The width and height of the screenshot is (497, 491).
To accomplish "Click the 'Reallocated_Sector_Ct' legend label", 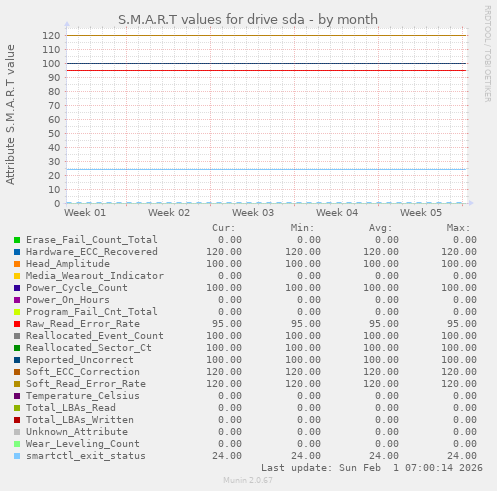I will point(89,348).
